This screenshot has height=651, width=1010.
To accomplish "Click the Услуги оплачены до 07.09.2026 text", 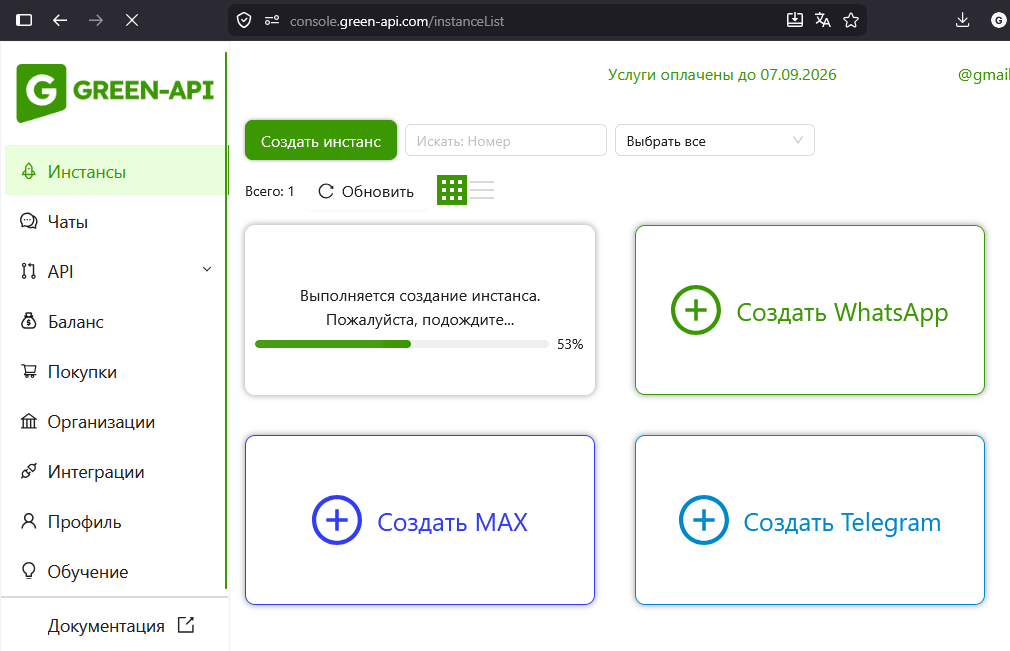I will (x=722, y=75).
